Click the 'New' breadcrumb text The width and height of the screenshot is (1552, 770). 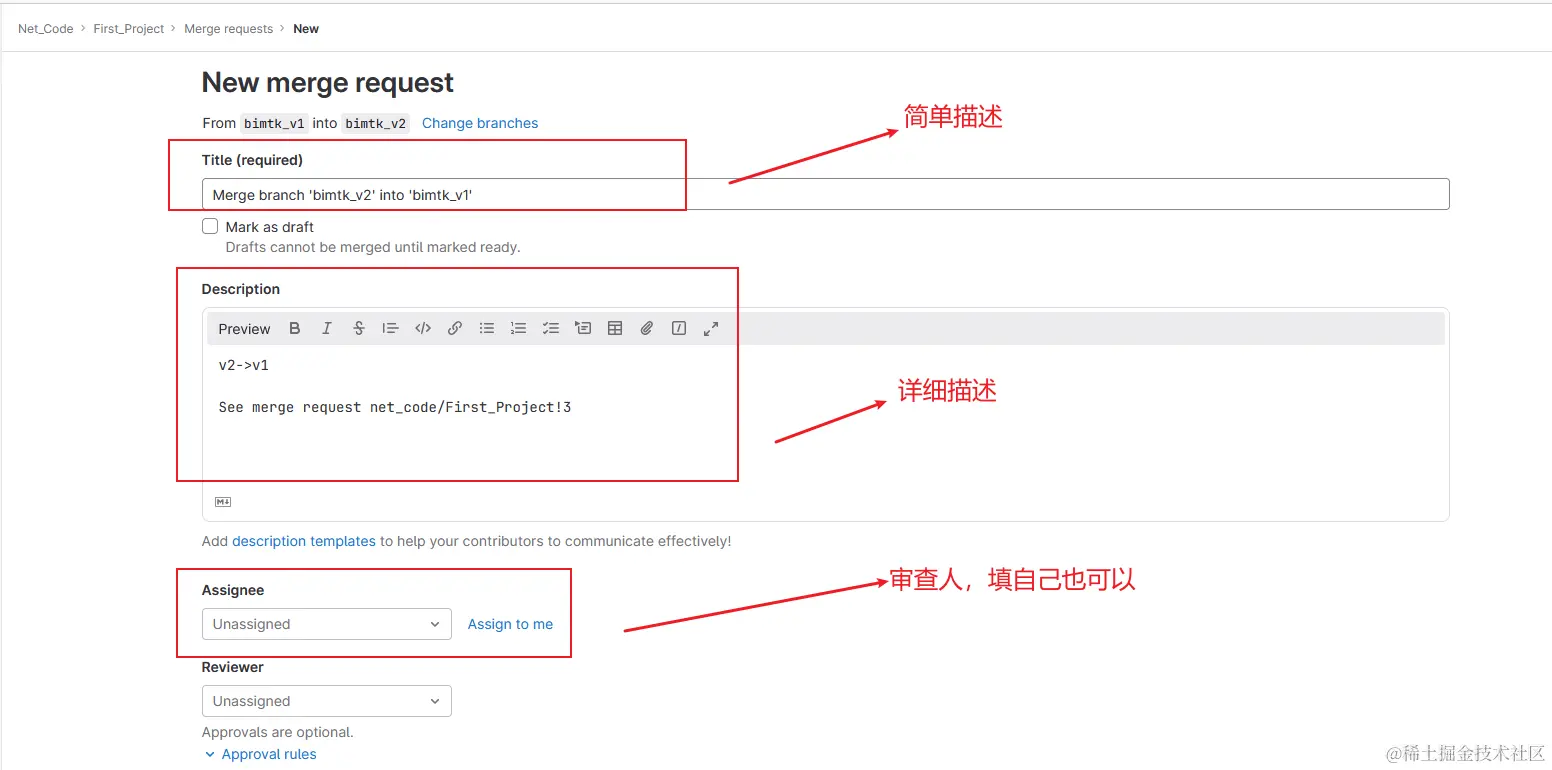pyautogui.click(x=306, y=29)
